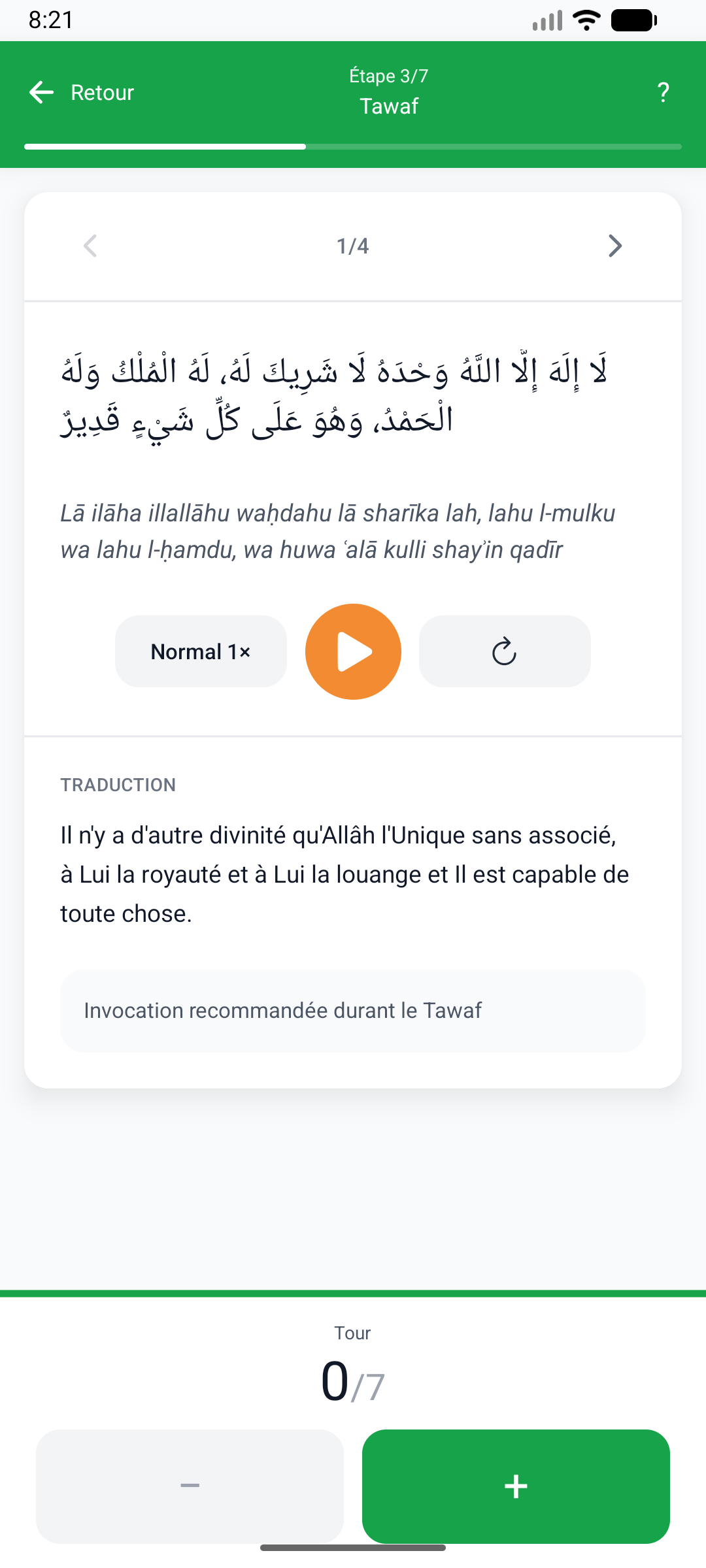The height and width of the screenshot is (1568, 706).
Task: Play the invocation audio
Action: pos(353,651)
